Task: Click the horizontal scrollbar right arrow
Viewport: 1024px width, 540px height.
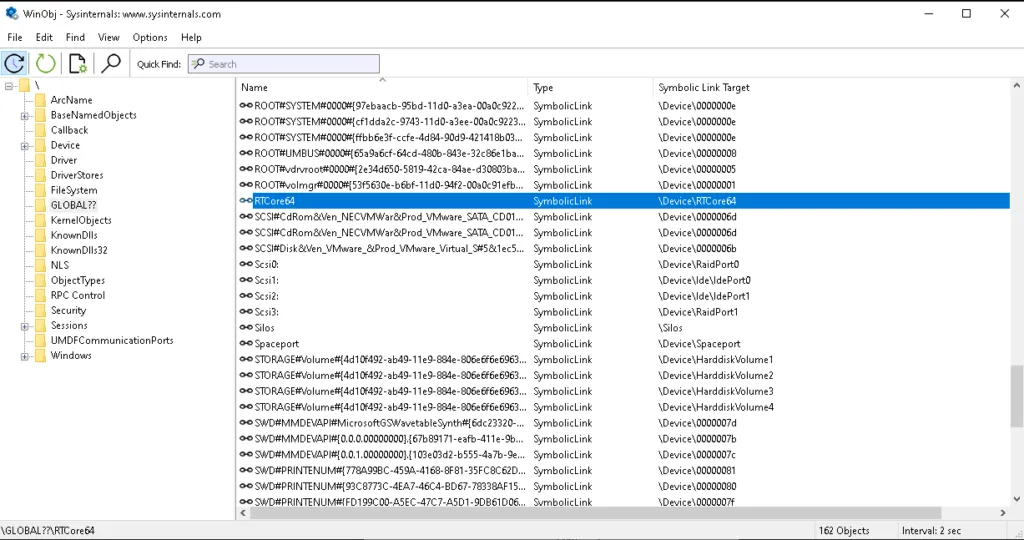Action: click(x=1002, y=513)
